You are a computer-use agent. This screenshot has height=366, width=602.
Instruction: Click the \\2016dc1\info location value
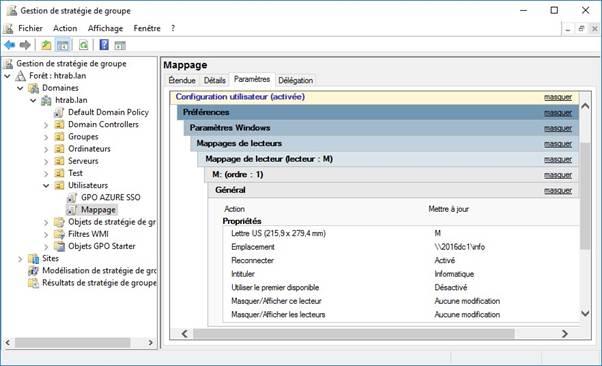tap(460, 247)
